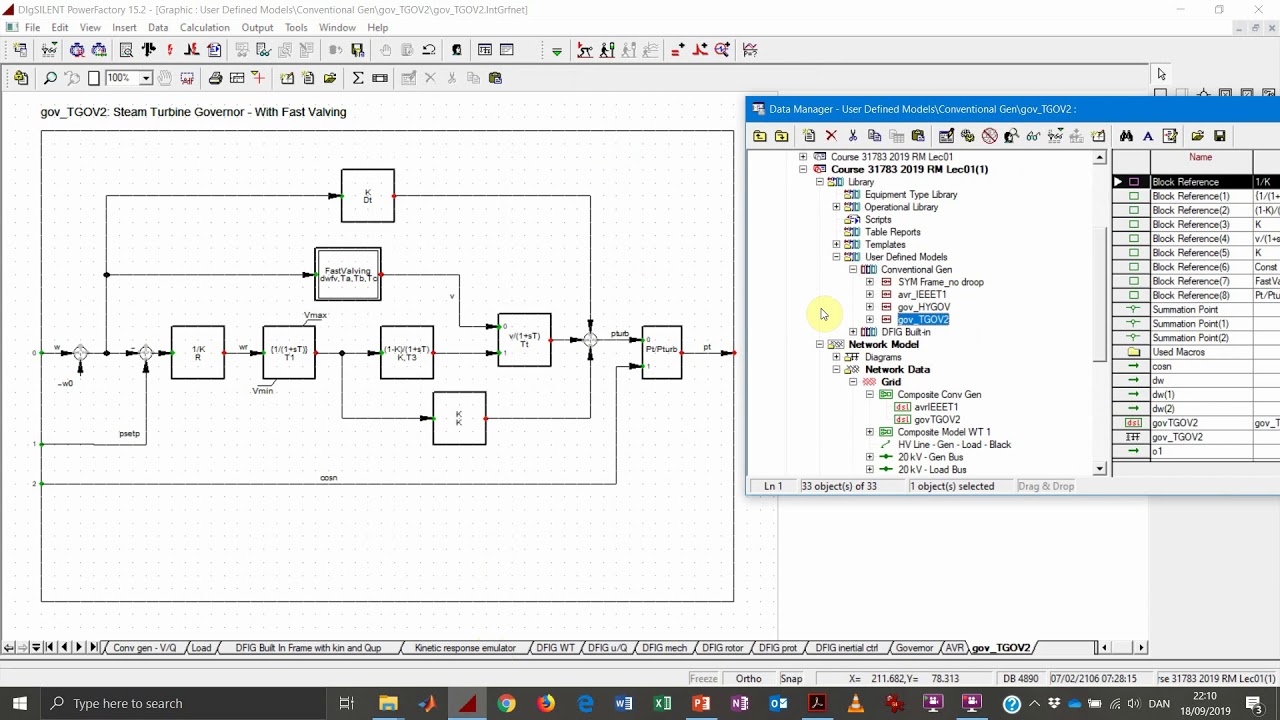Click the New Object icon in Data Manager
The image size is (1280, 720).
(x=809, y=136)
